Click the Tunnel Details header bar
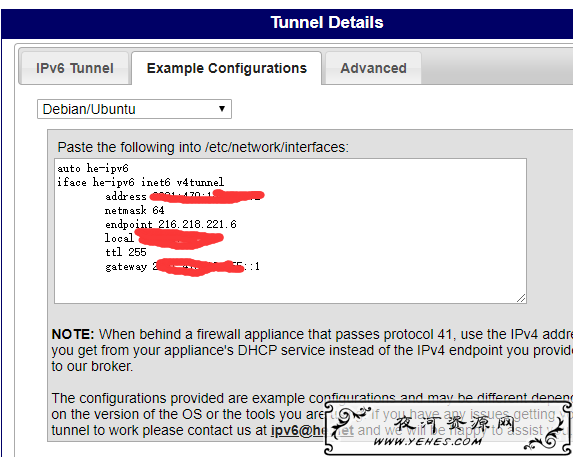Screen dimensions: 573x457 coord(287,23)
